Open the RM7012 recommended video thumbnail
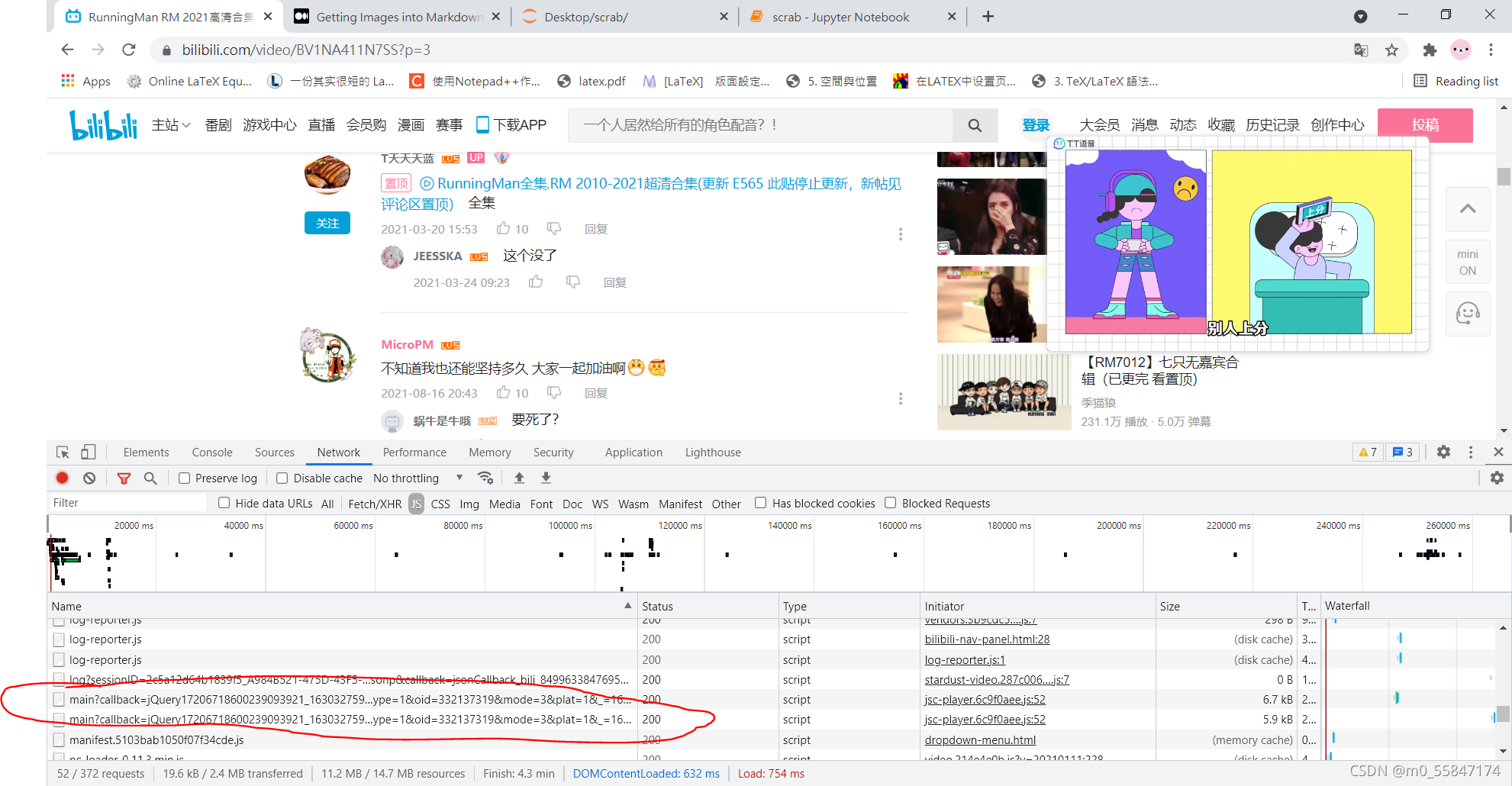This screenshot has width=1512, height=786. click(1004, 391)
